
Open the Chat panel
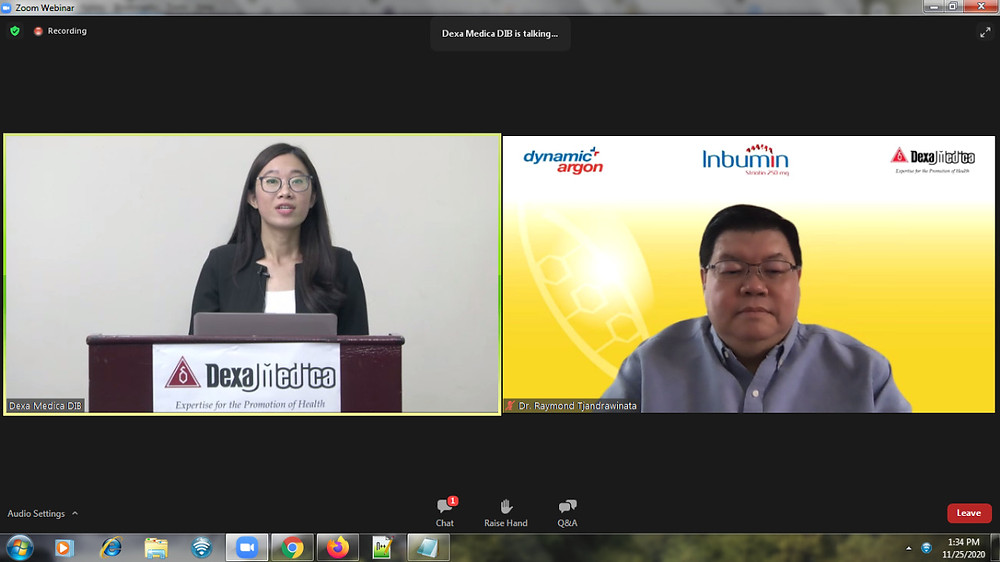(x=445, y=513)
